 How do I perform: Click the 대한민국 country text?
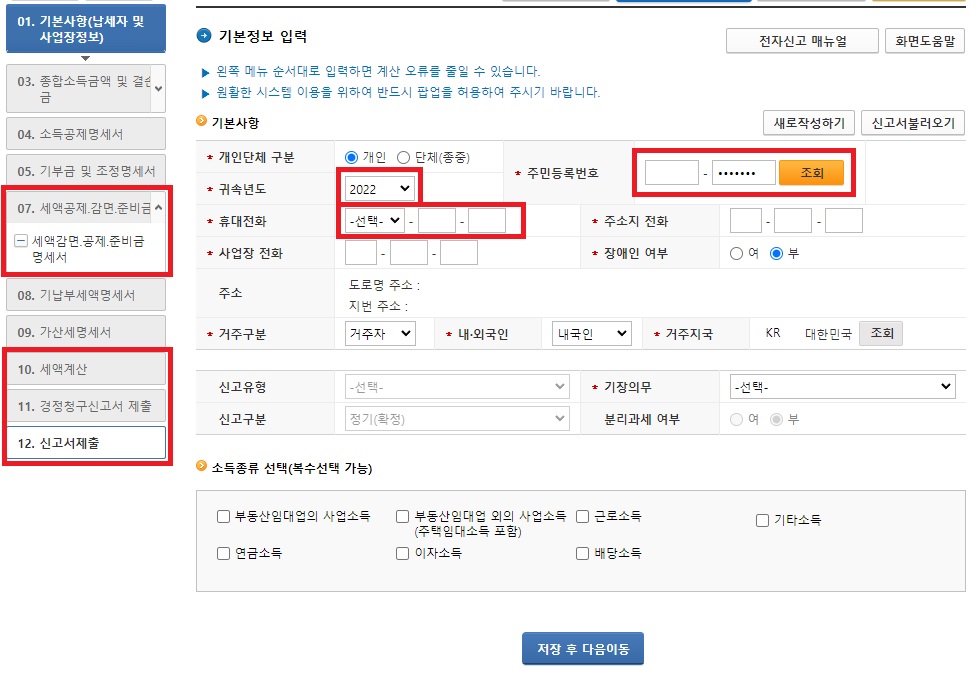click(828, 334)
